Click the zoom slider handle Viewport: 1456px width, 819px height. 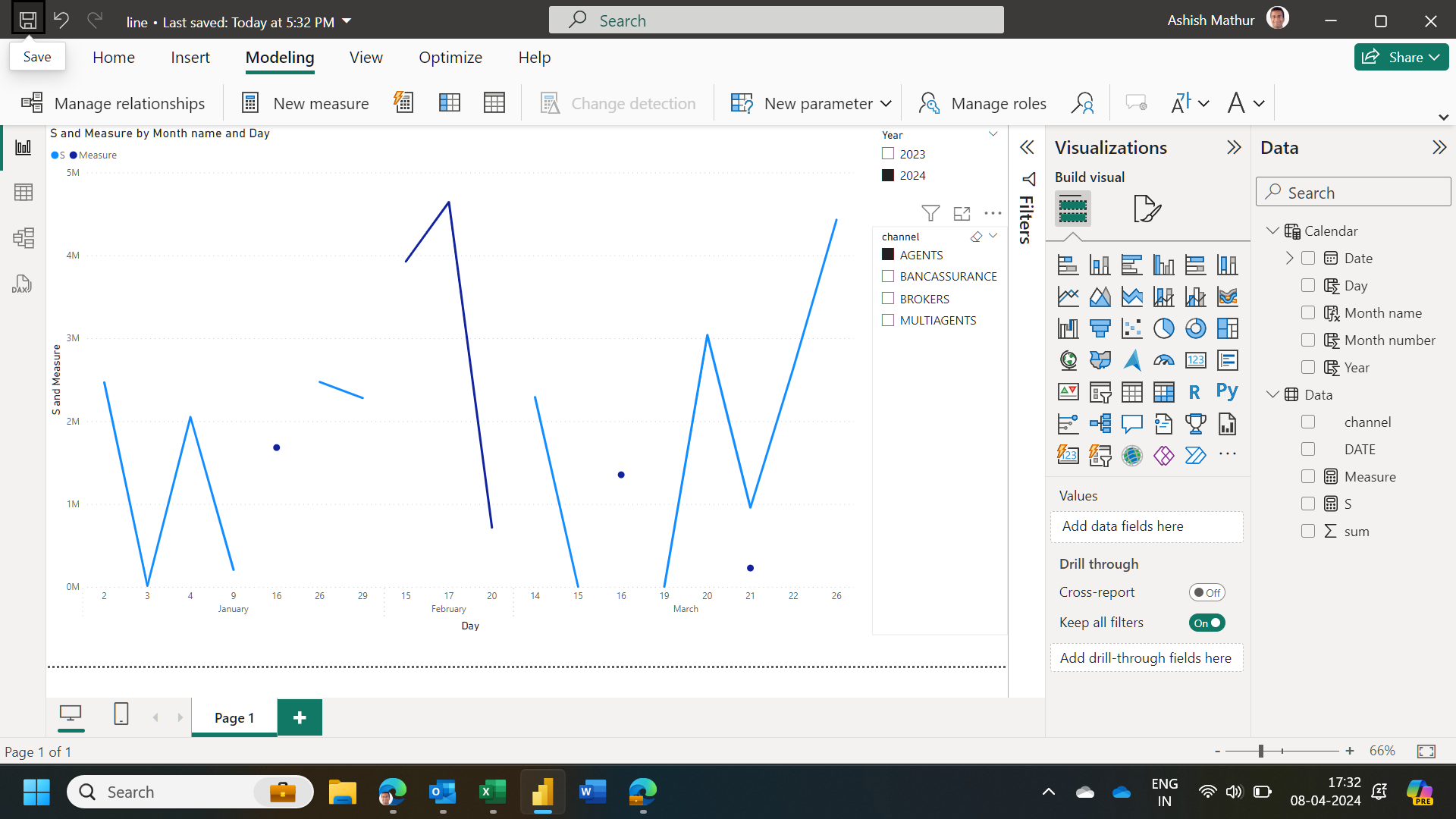pos(1261,751)
